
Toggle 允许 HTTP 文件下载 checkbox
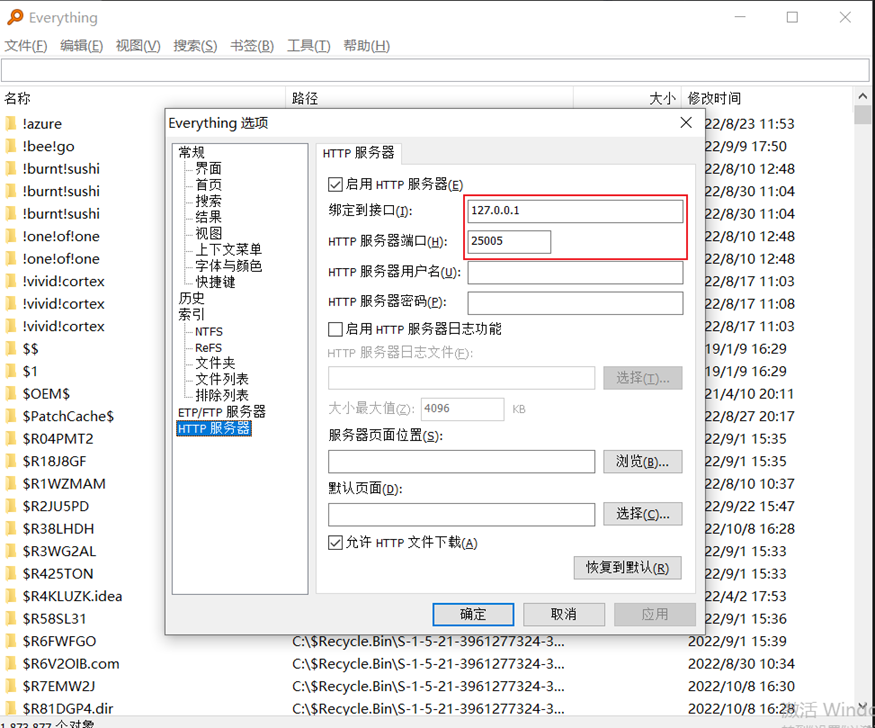pyautogui.click(x=335, y=542)
